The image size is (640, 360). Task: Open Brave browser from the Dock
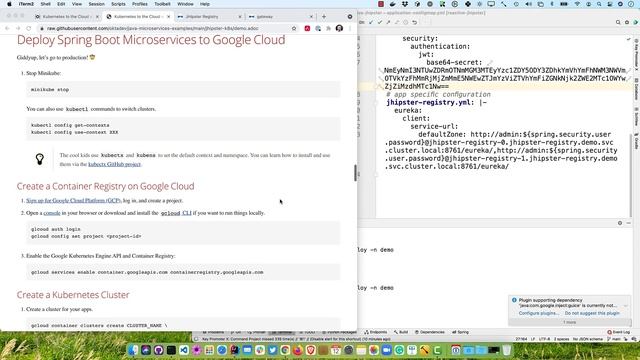coord(311,350)
